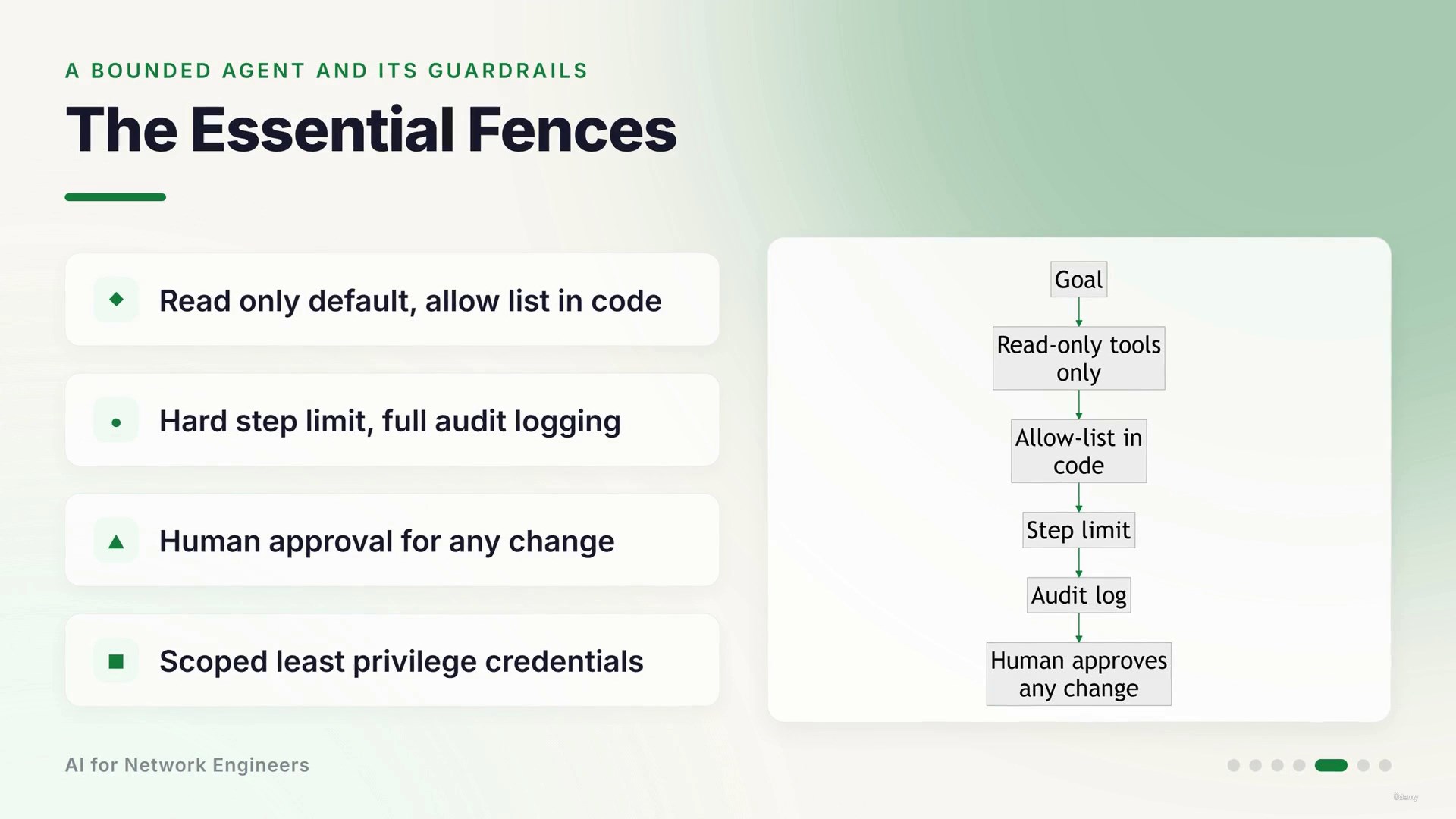The image size is (1456, 819).
Task: Select the active green slide progress indicator
Action: (x=1331, y=765)
